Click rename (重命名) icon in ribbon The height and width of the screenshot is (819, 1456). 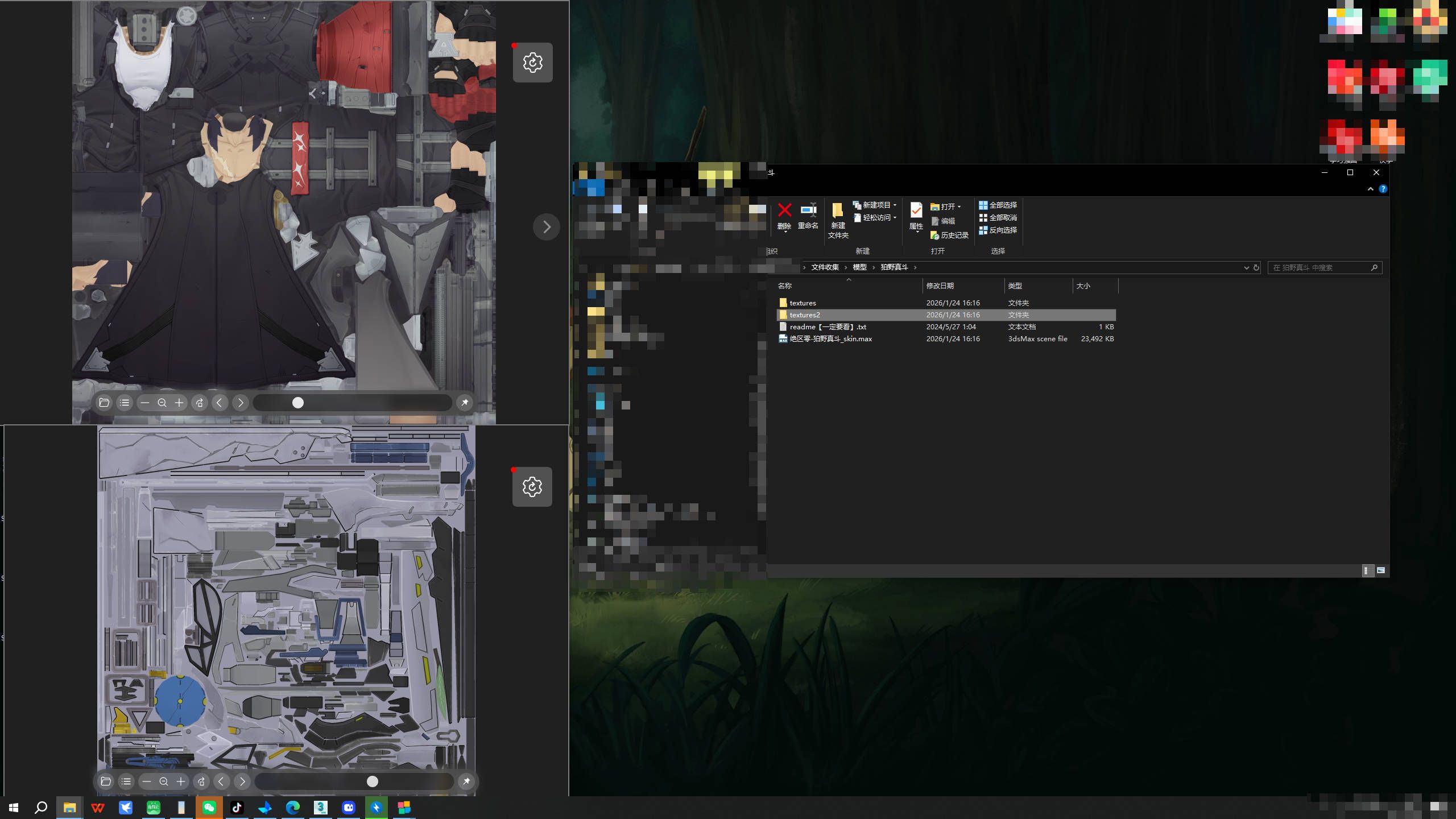coord(808,210)
